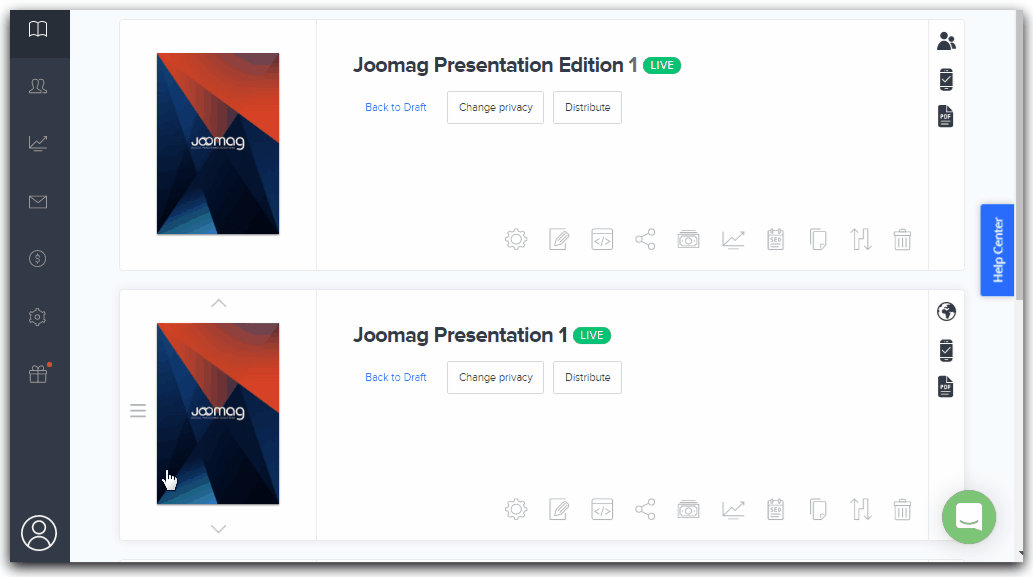Open the Analytics section in the sidebar
Image resolution: width=1033 pixels, height=577 pixels.
pos(38,143)
